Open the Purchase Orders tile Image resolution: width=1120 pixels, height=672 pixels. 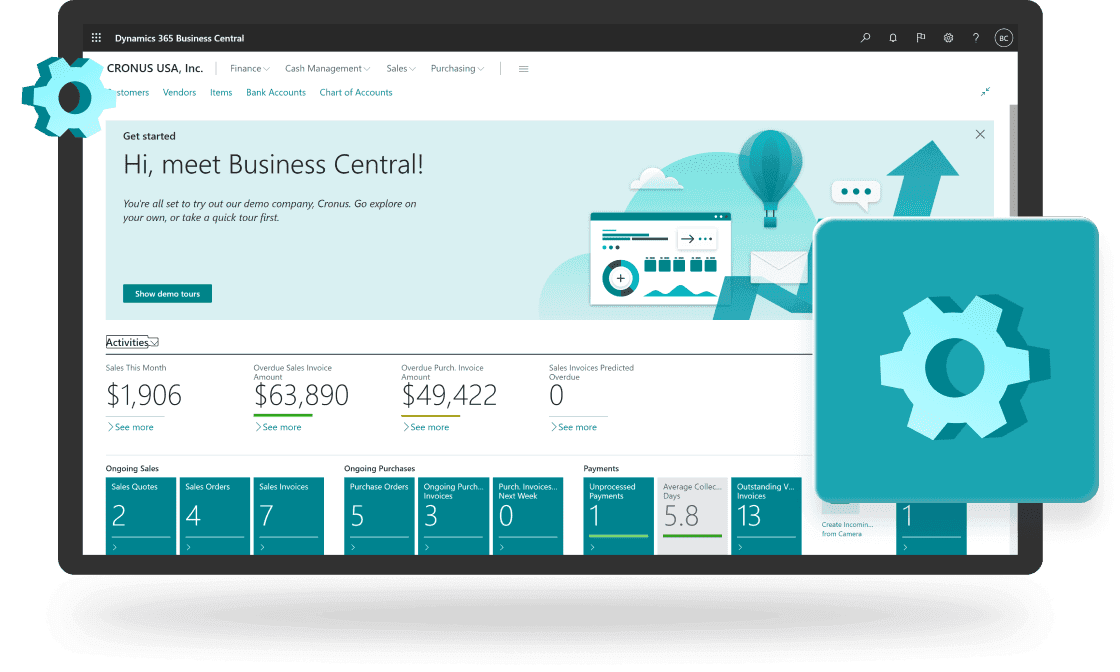(x=379, y=515)
